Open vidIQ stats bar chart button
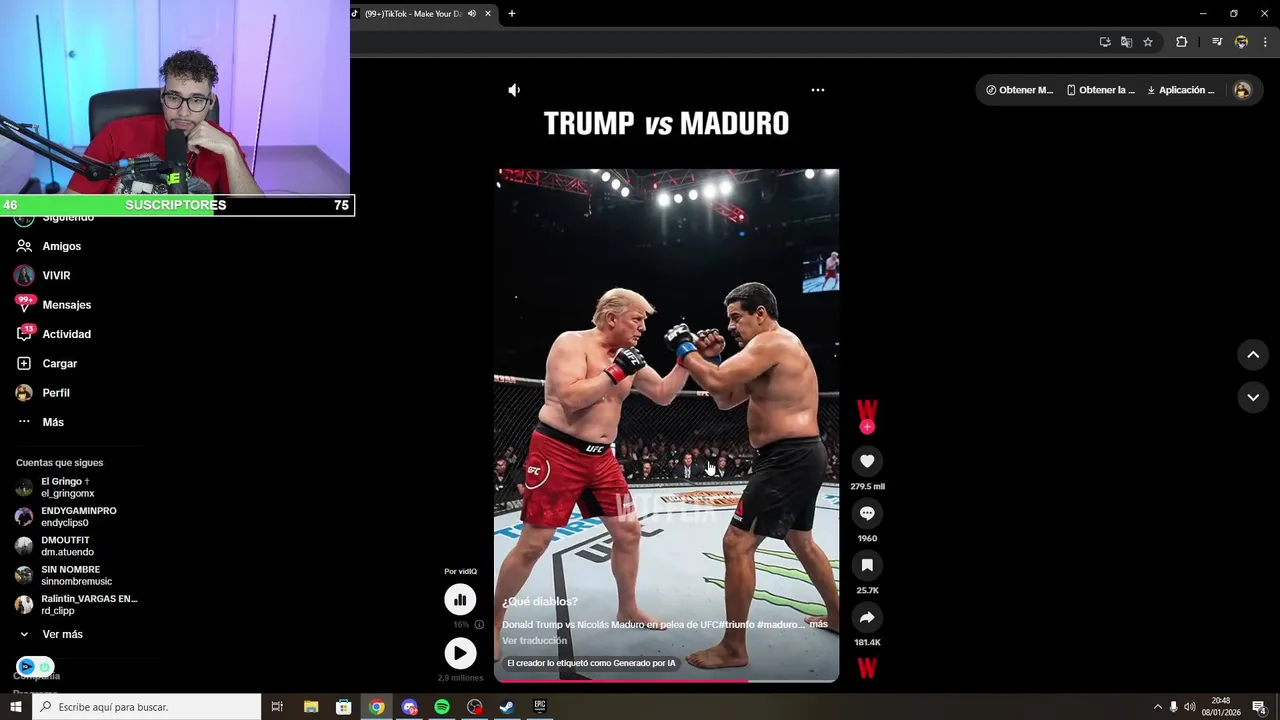The image size is (1280, 720). pos(460,599)
